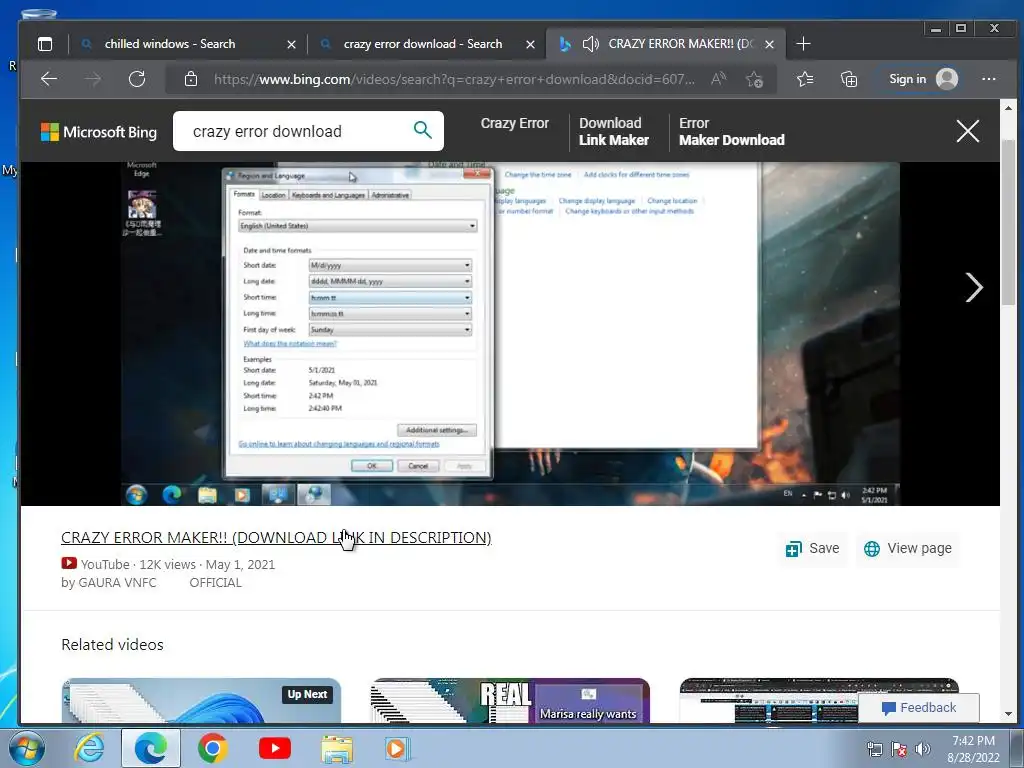Open the third related video thumbnail
Image resolution: width=1024 pixels, height=768 pixels.
819,701
